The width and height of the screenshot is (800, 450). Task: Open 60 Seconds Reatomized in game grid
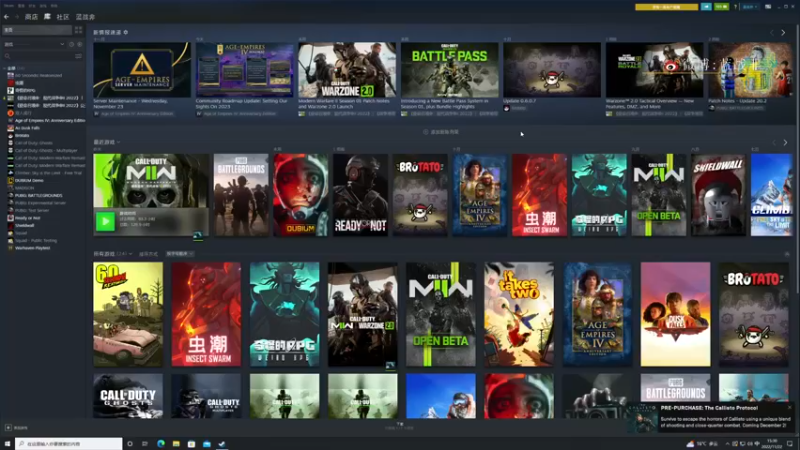128,314
